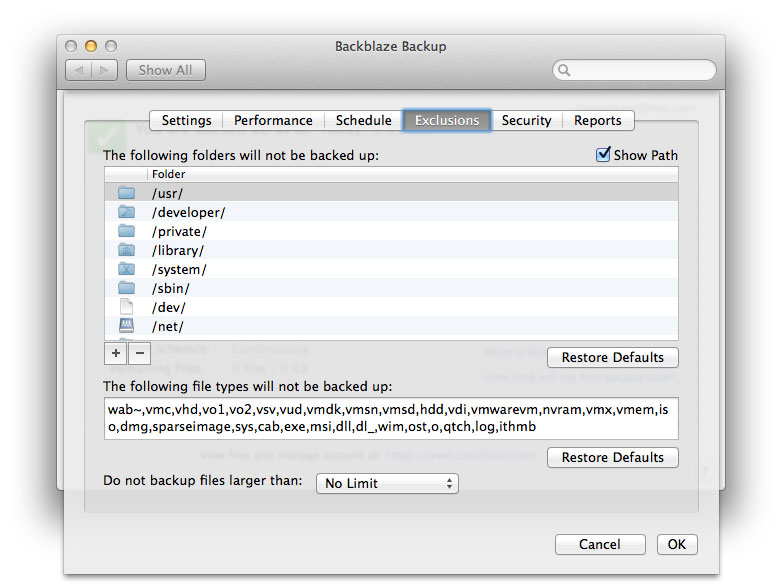The height and width of the screenshot is (585, 782).
Task: Restore Defaults for excluded file types
Action: pyautogui.click(x=612, y=457)
